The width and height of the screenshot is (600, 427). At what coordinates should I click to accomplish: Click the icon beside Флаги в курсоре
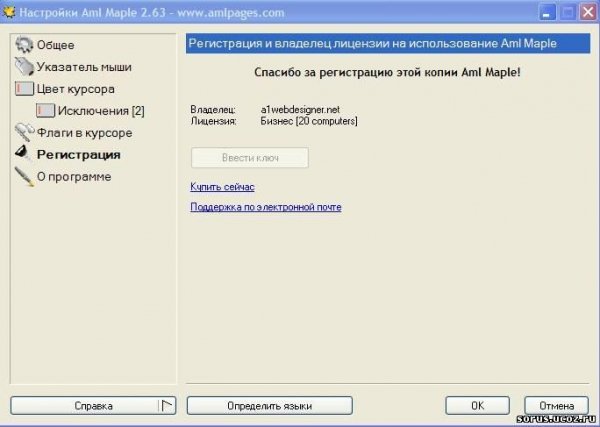pos(24,132)
